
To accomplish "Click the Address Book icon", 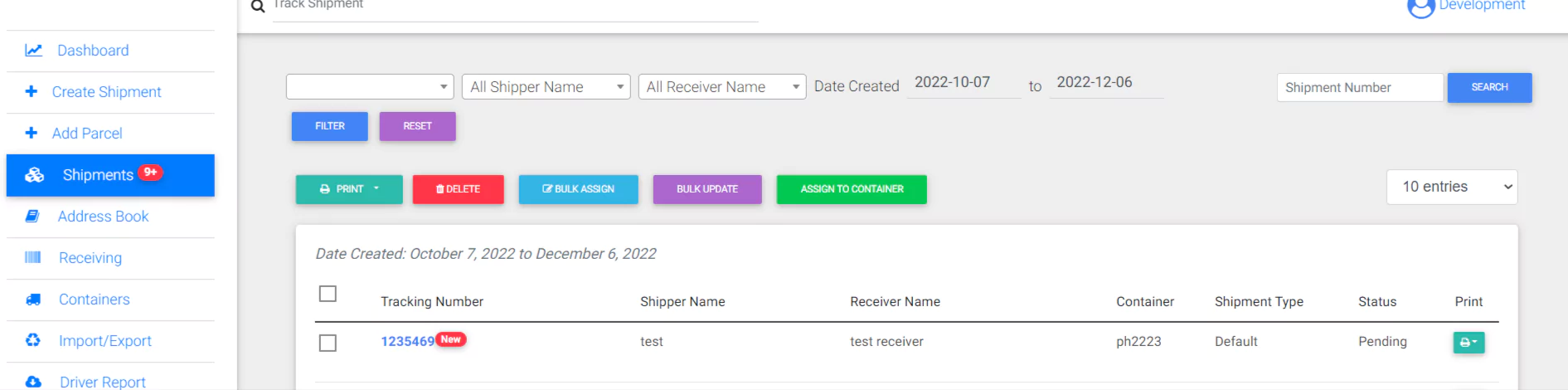I will [32, 217].
